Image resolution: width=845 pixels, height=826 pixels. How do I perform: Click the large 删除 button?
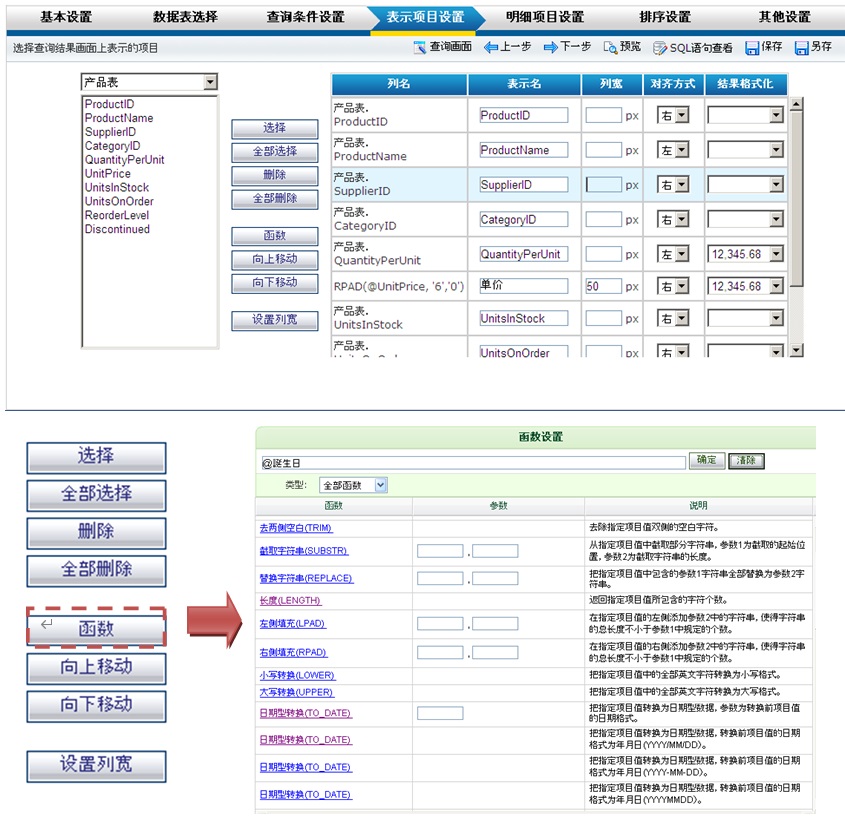[x=96, y=532]
